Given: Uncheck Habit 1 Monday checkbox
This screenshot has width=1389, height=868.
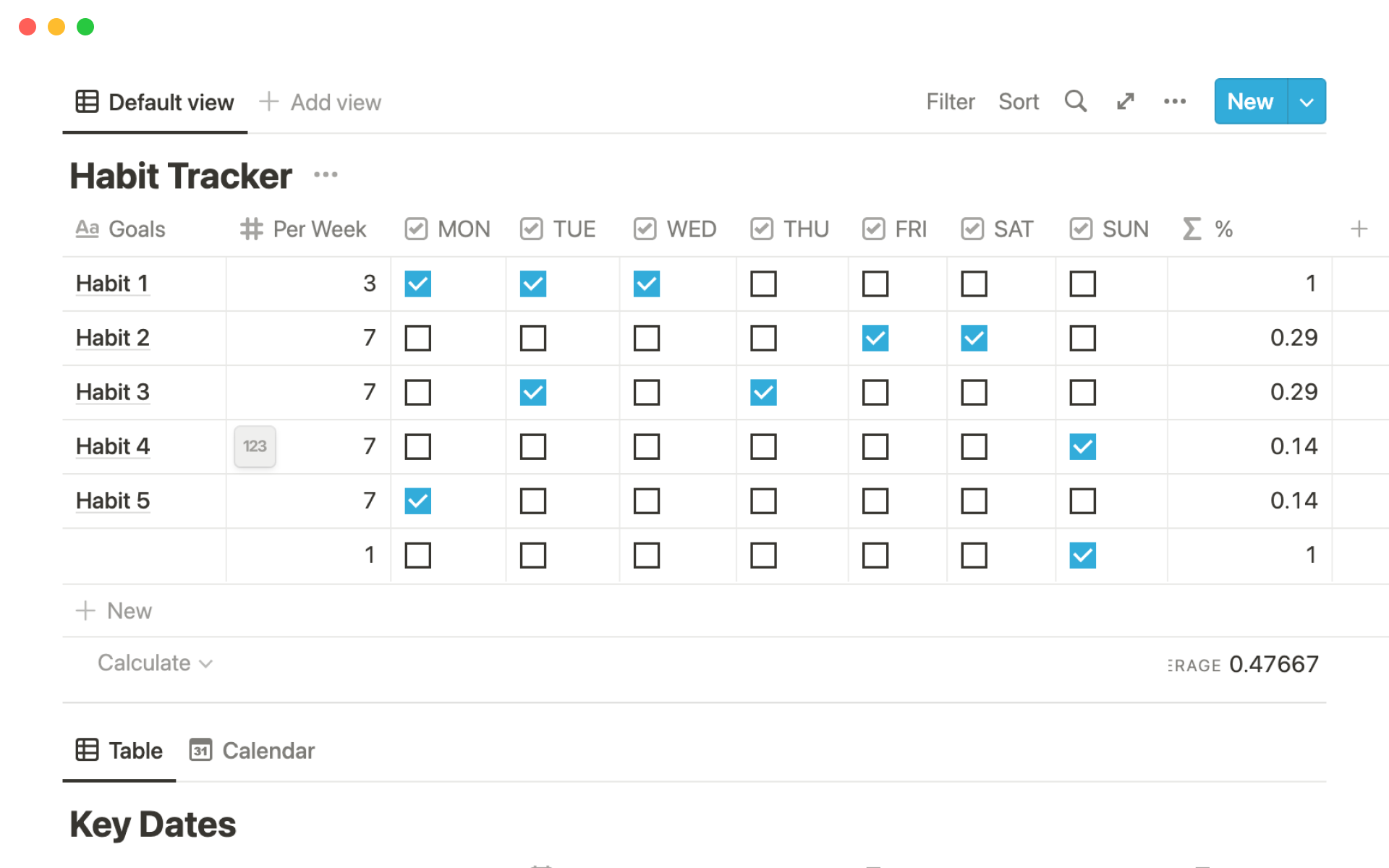Looking at the screenshot, I should point(417,284).
